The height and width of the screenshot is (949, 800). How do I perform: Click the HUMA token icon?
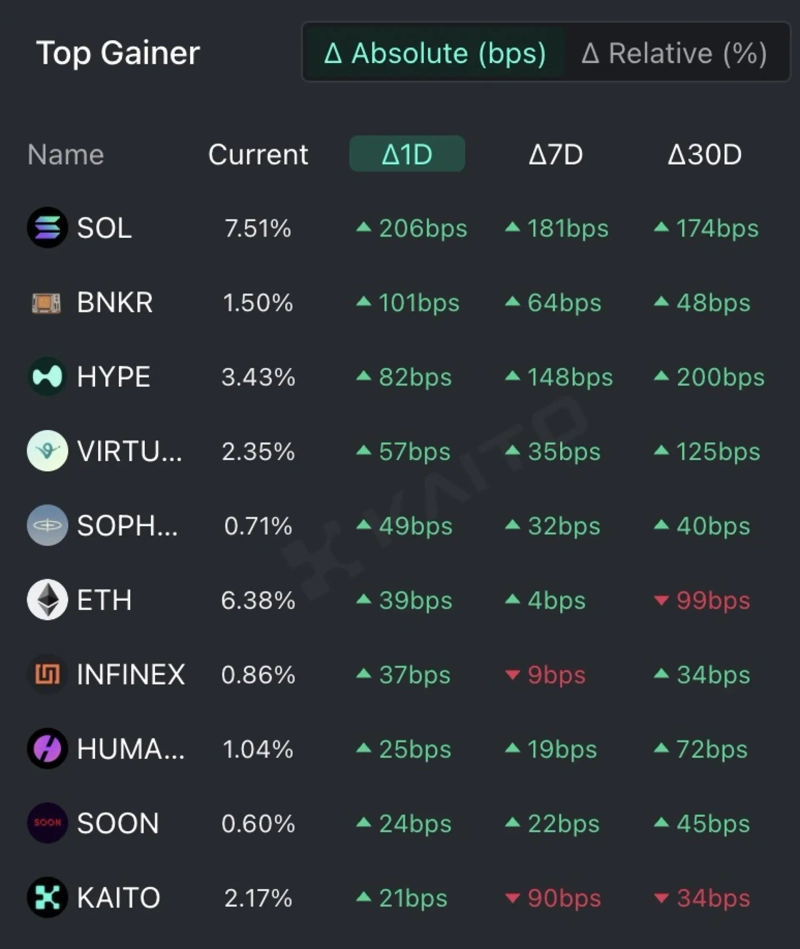click(x=47, y=749)
